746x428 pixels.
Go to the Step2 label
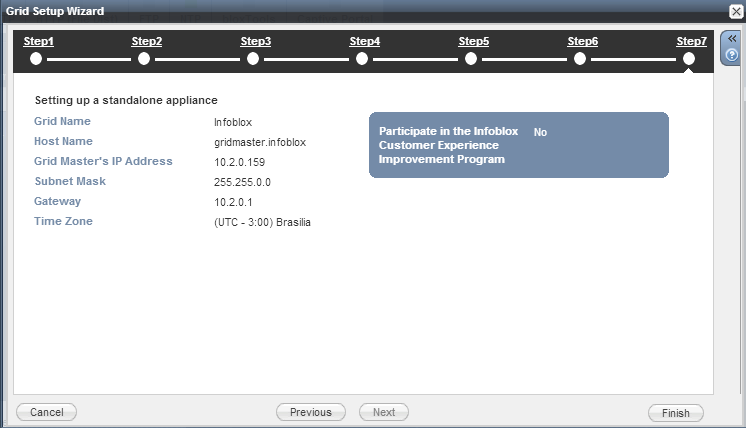pos(147,41)
